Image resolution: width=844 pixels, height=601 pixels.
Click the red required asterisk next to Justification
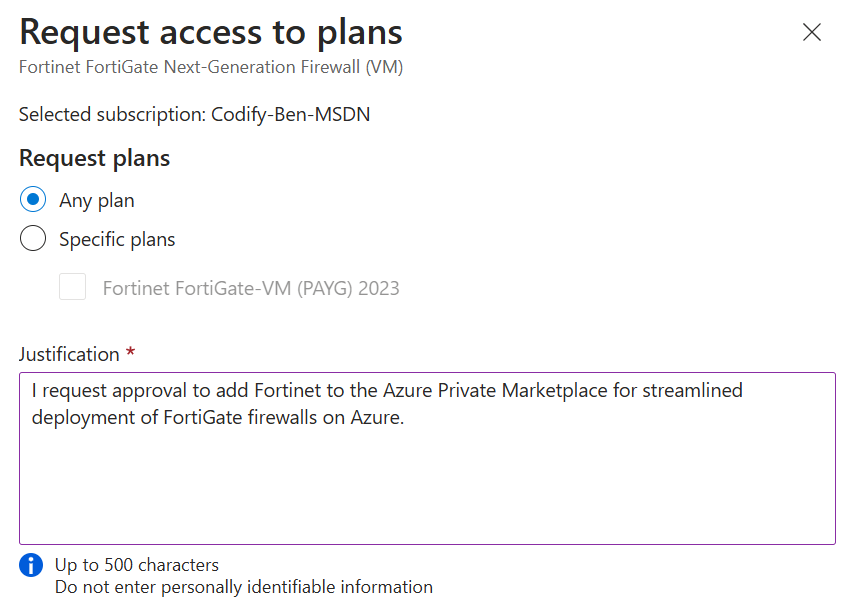(130, 352)
